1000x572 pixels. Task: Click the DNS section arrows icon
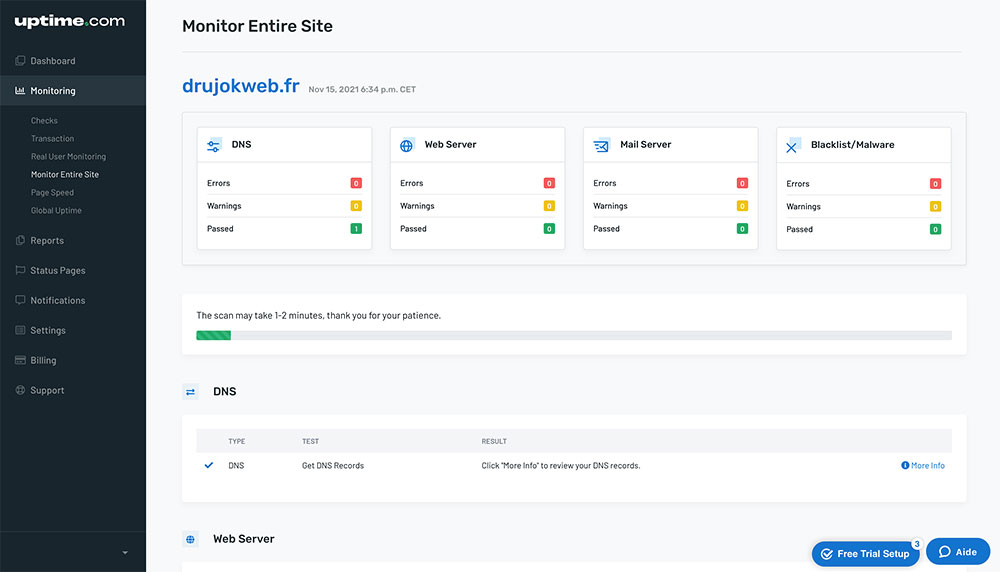(191, 392)
